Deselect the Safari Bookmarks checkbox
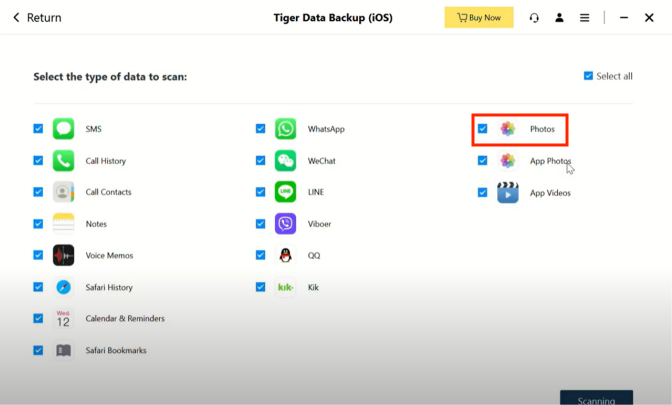 (x=38, y=350)
